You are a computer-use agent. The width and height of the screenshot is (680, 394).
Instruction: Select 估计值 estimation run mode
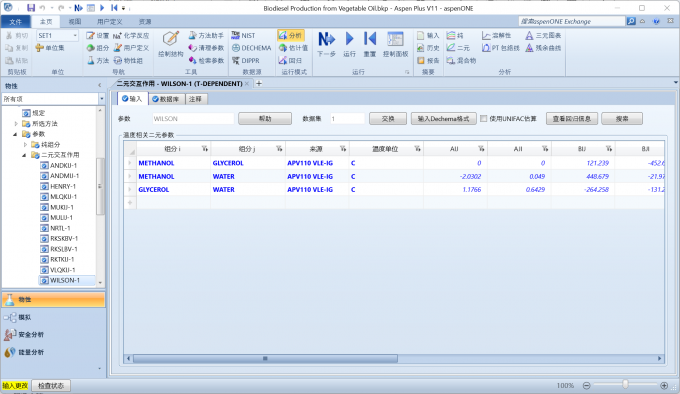(293, 48)
